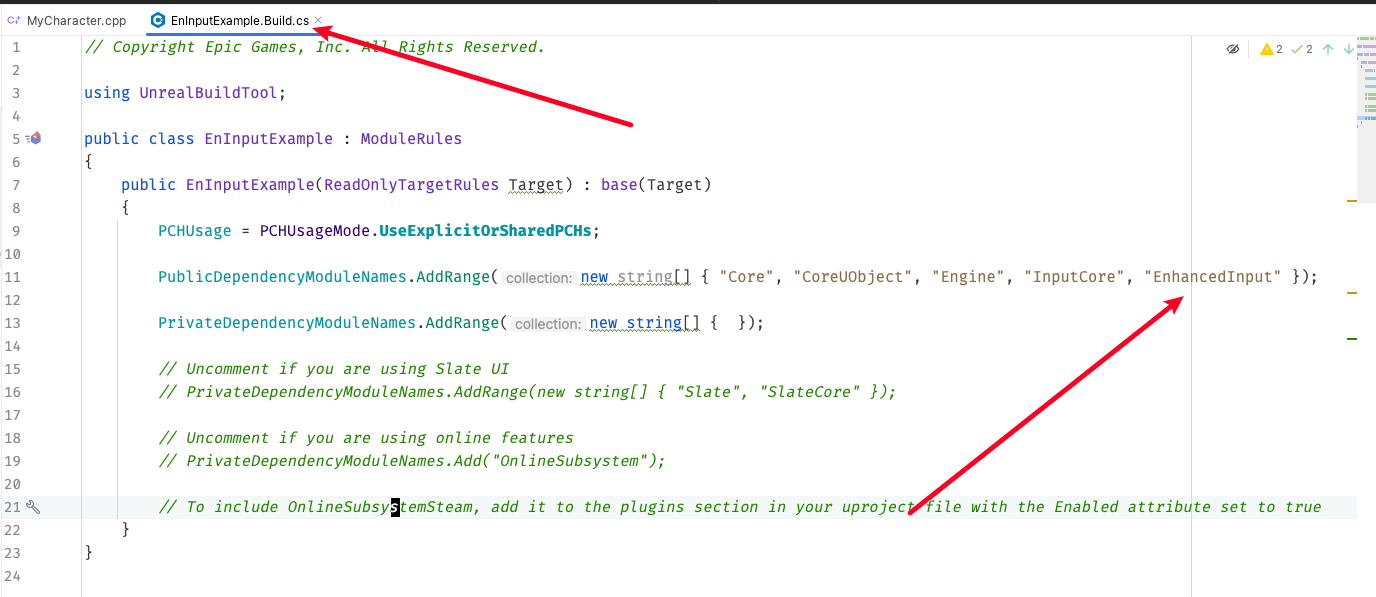Open the yellow warnings indicator showing 2
Viewport: 1376px width, 597px height.
coord(1271,49)
